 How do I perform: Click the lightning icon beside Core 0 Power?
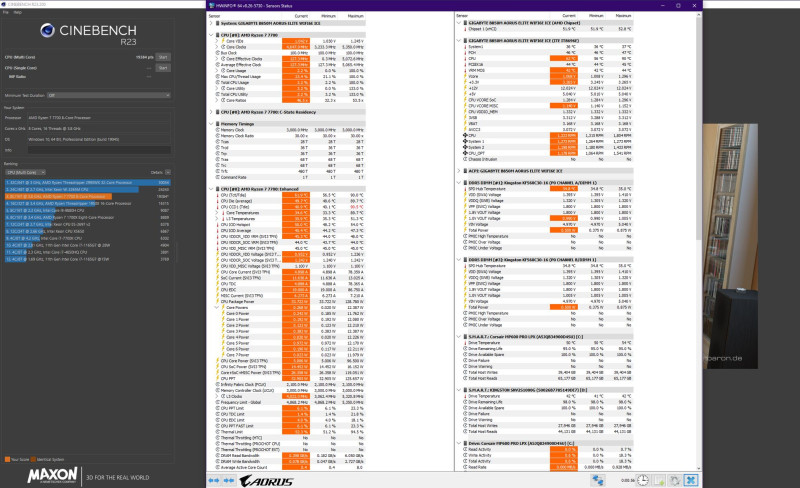[223, 313]
